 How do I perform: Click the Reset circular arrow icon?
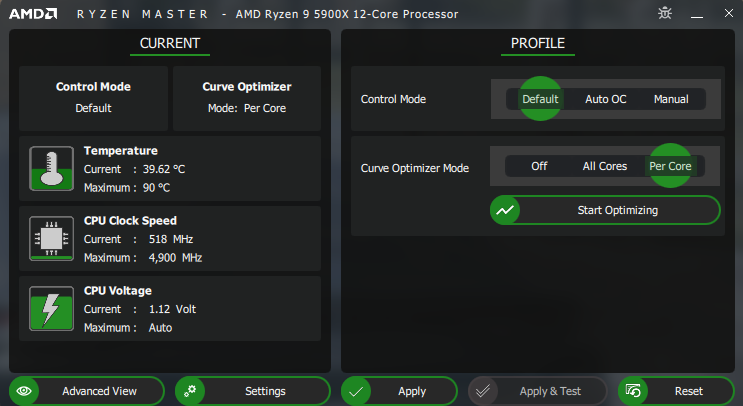633,391
